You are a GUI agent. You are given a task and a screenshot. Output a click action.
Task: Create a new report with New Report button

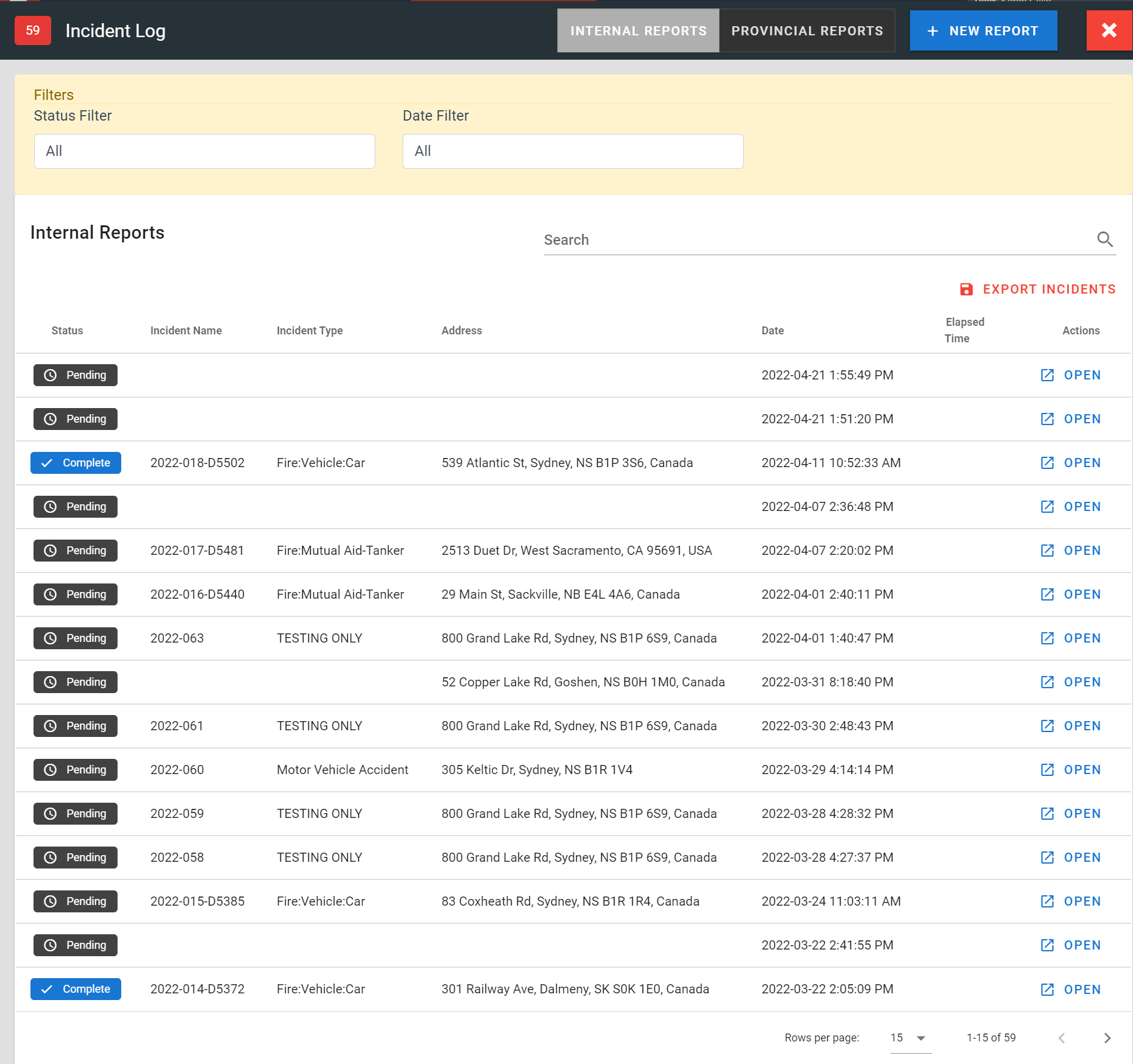click(x=983, y=30)
